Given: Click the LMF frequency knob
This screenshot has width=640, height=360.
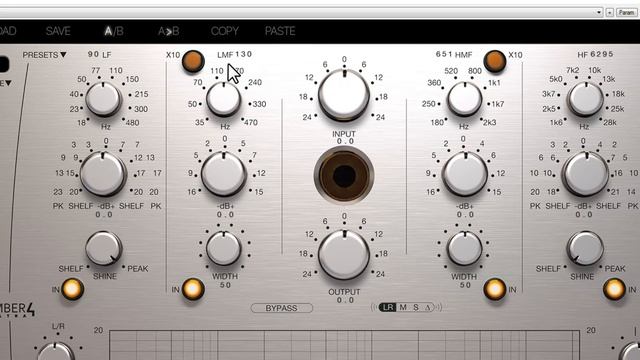Looking at the screenshot, I should pyautogui.click(x=223, y=99).
